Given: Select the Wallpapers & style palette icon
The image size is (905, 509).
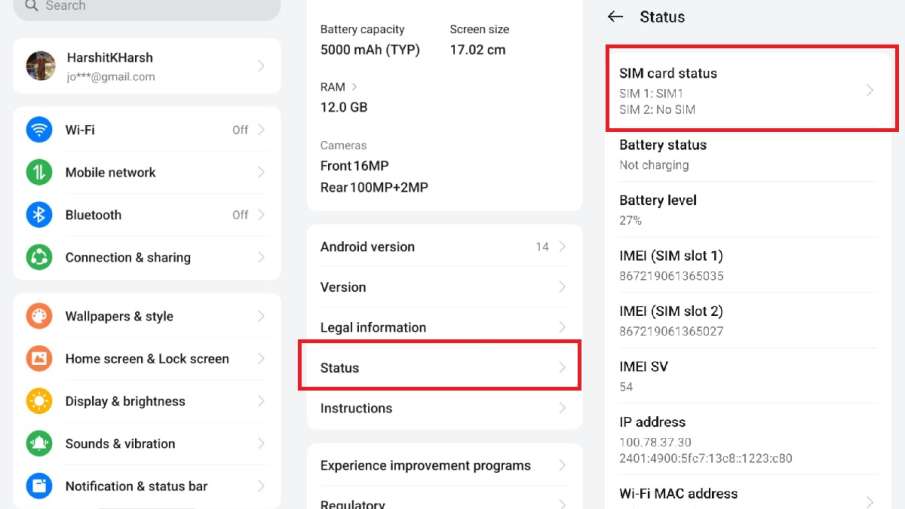Looking at the screenshot, I should [x=39, y=316].
